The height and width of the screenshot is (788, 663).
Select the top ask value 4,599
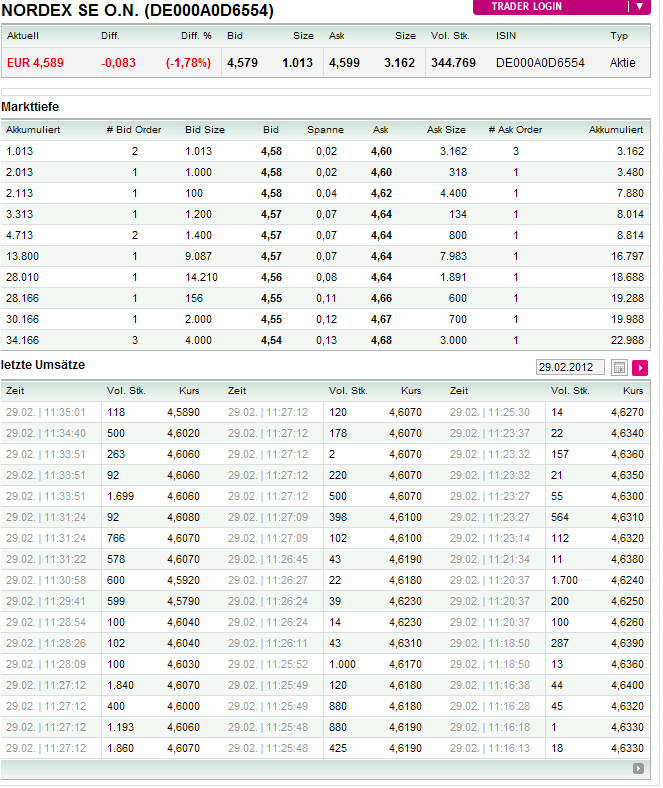click(x=344, y=63)
